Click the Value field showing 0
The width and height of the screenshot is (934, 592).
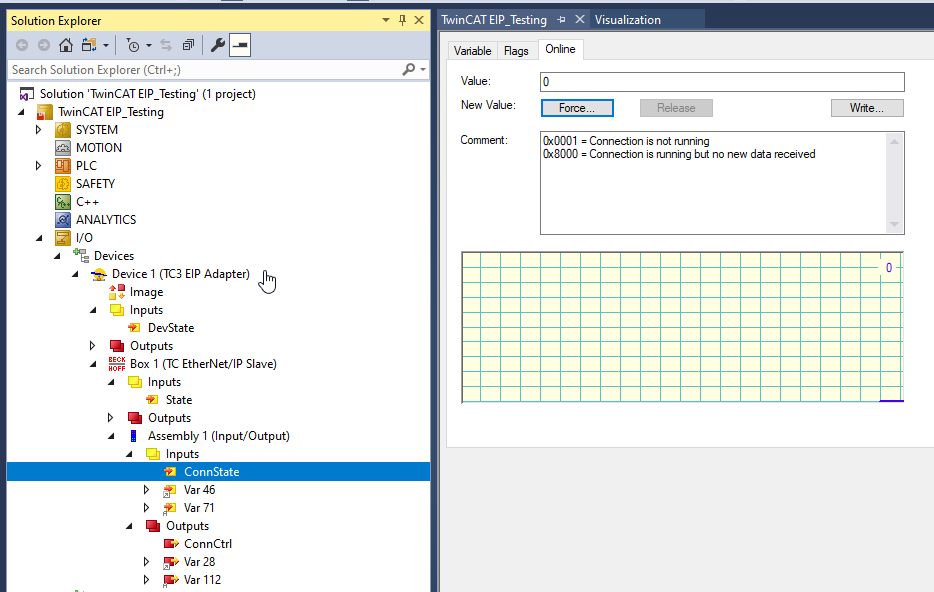point(722,82)
